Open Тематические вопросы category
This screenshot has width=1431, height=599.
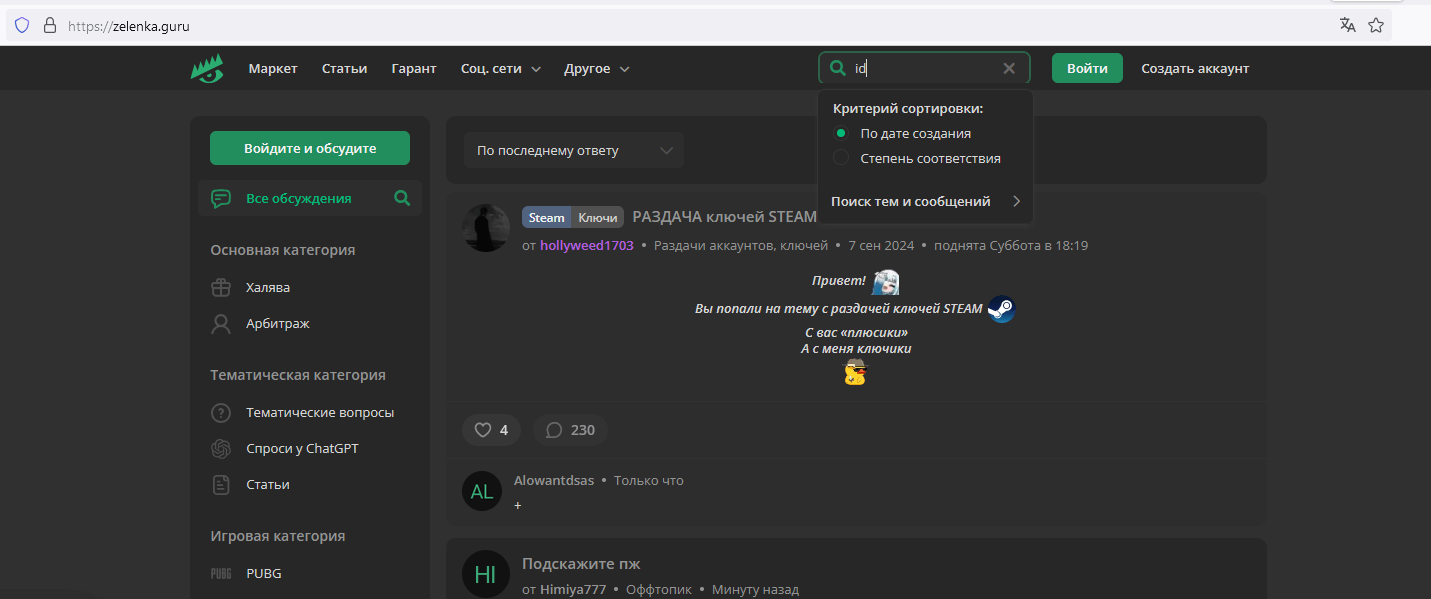320,412
